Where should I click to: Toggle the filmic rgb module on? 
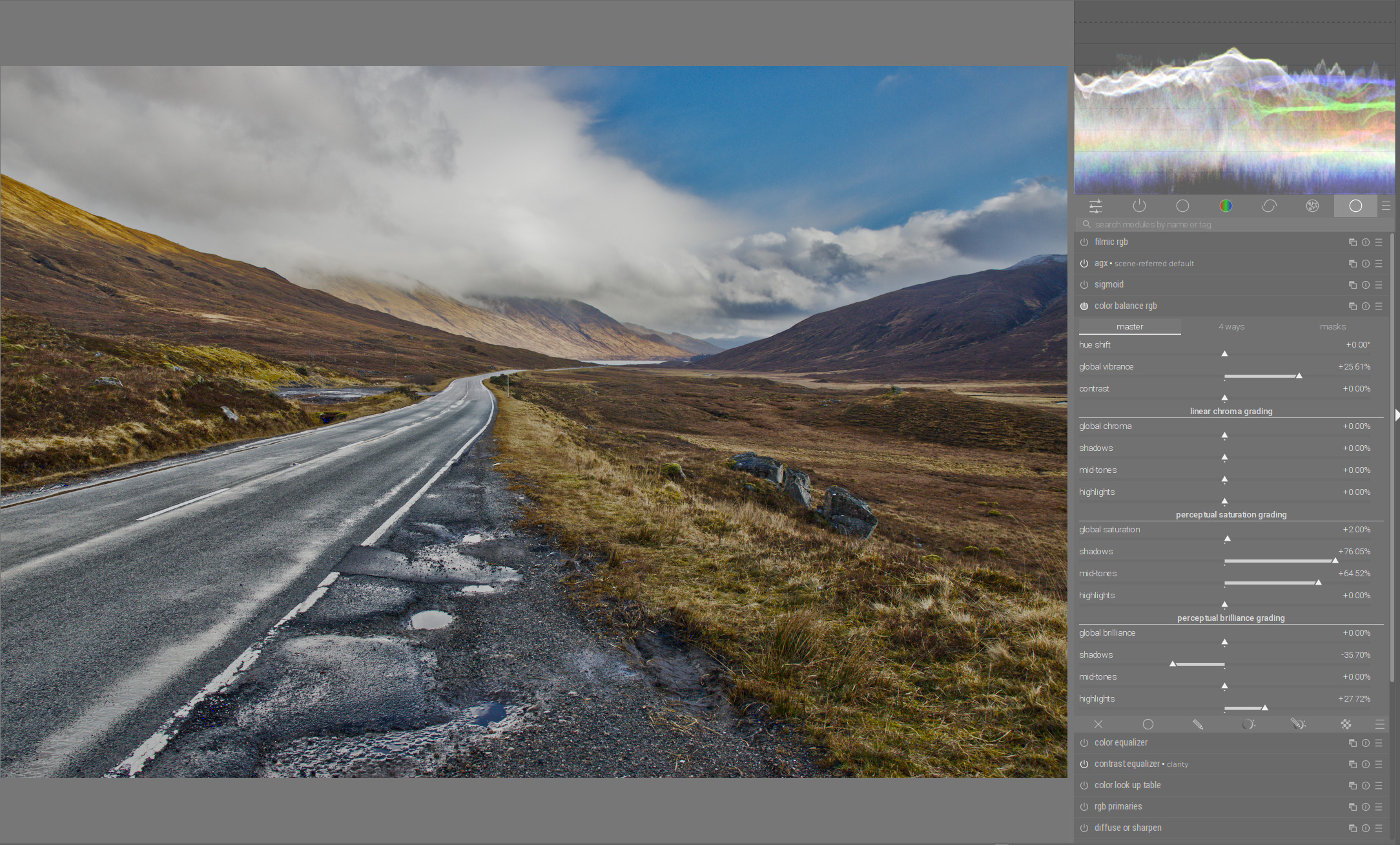[1084, 242]
